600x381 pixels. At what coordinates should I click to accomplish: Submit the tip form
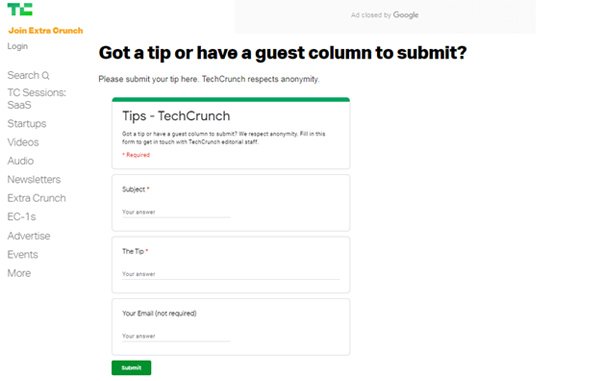tap(131, 368)
